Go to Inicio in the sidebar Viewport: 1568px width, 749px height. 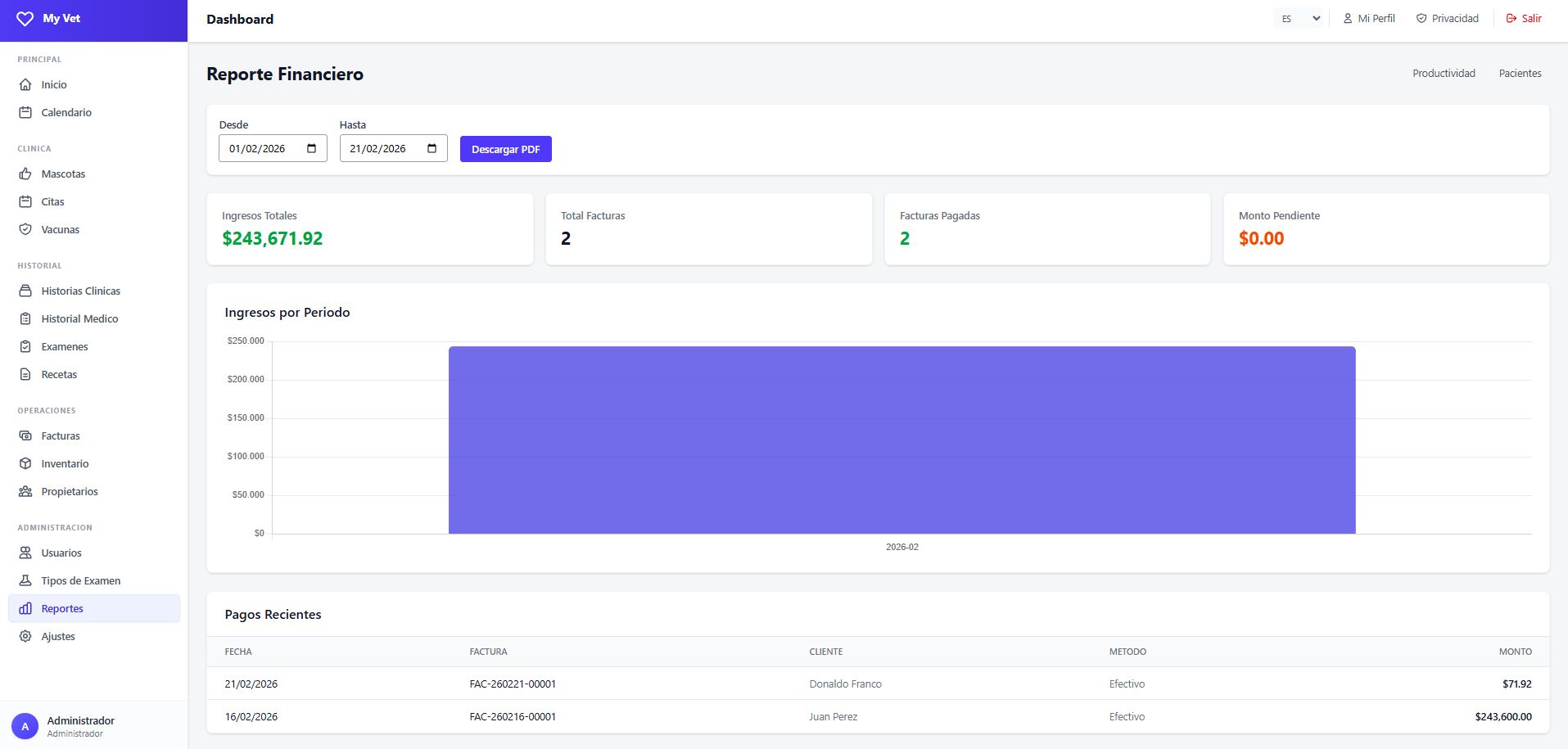pyautogui.click(x=94, y=84)
